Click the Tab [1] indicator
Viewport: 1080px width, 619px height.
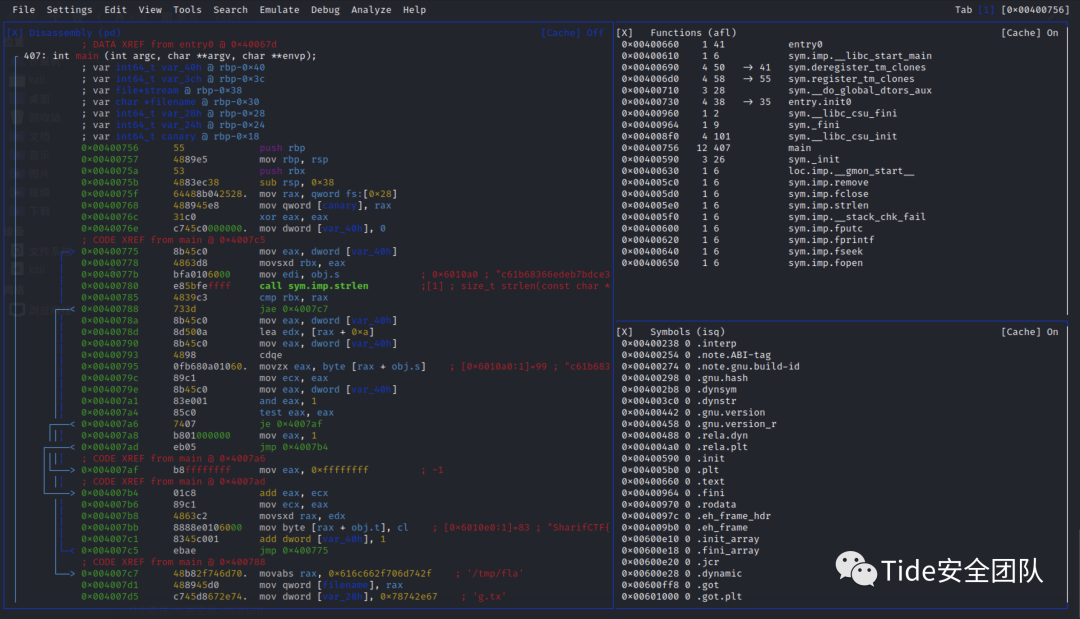(x=974, y=10)
